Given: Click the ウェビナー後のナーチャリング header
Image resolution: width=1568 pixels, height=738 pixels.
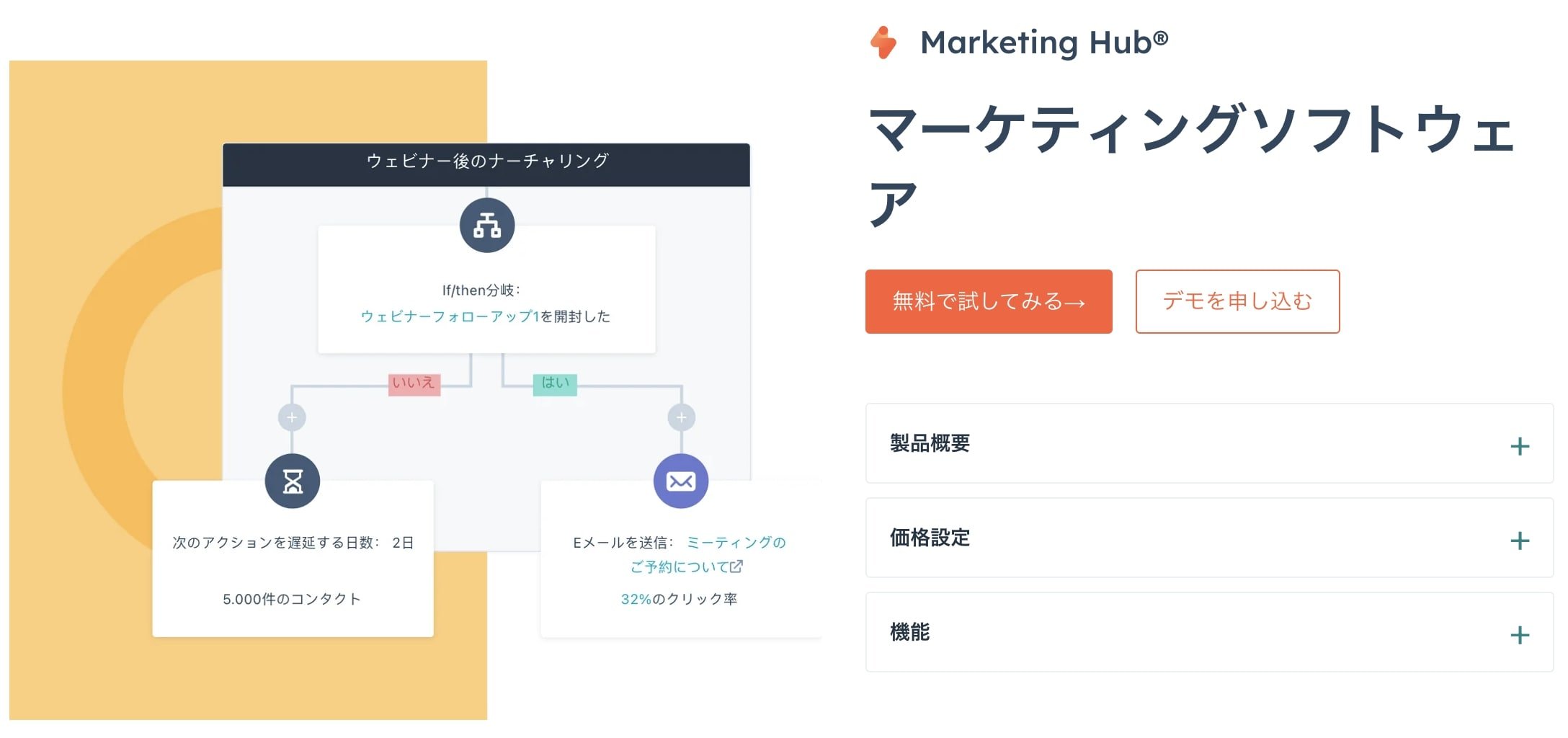Looking at the screenshot, I should (x=486, y=164).
